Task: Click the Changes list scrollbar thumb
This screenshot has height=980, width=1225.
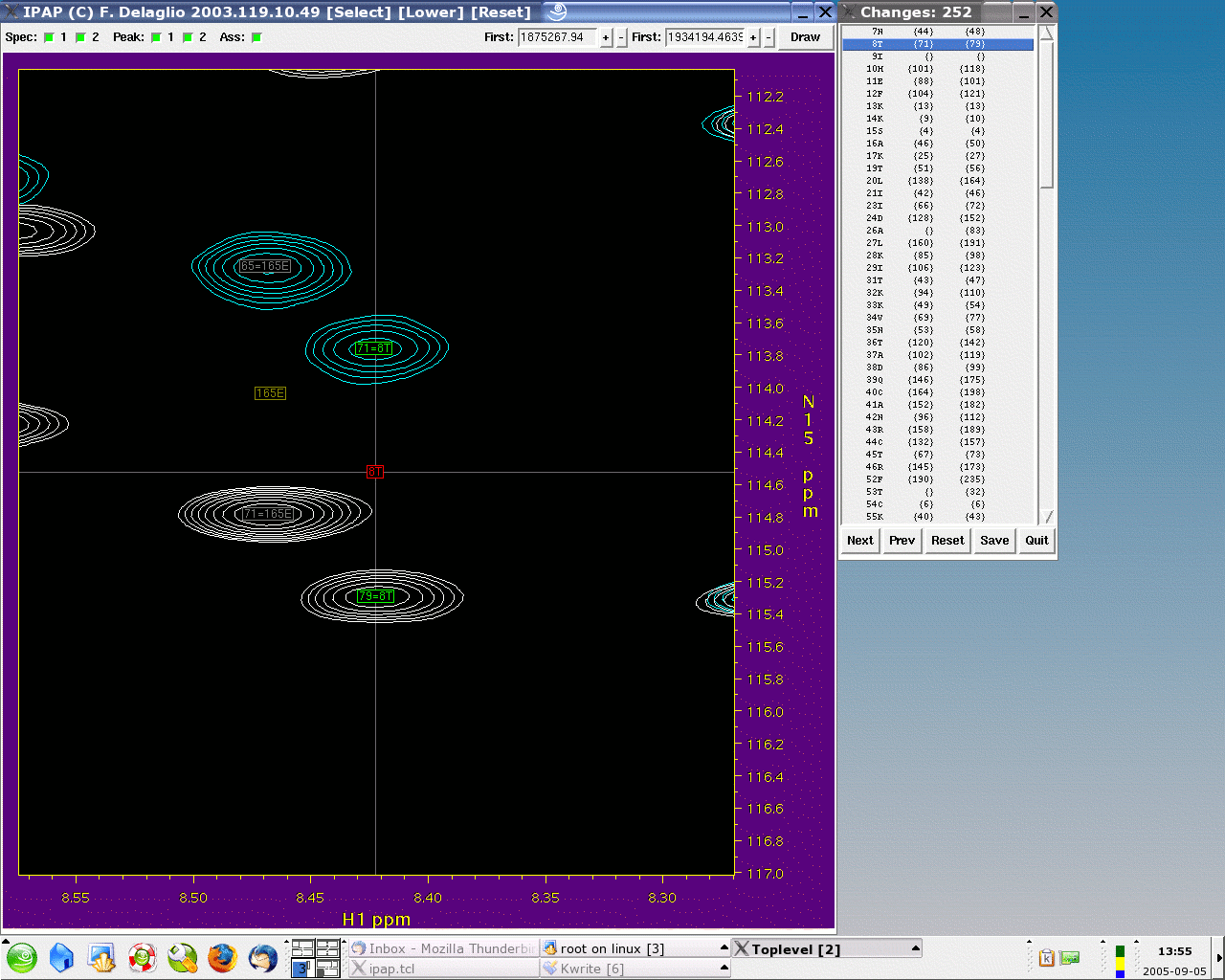Action: click(1047, 115)
